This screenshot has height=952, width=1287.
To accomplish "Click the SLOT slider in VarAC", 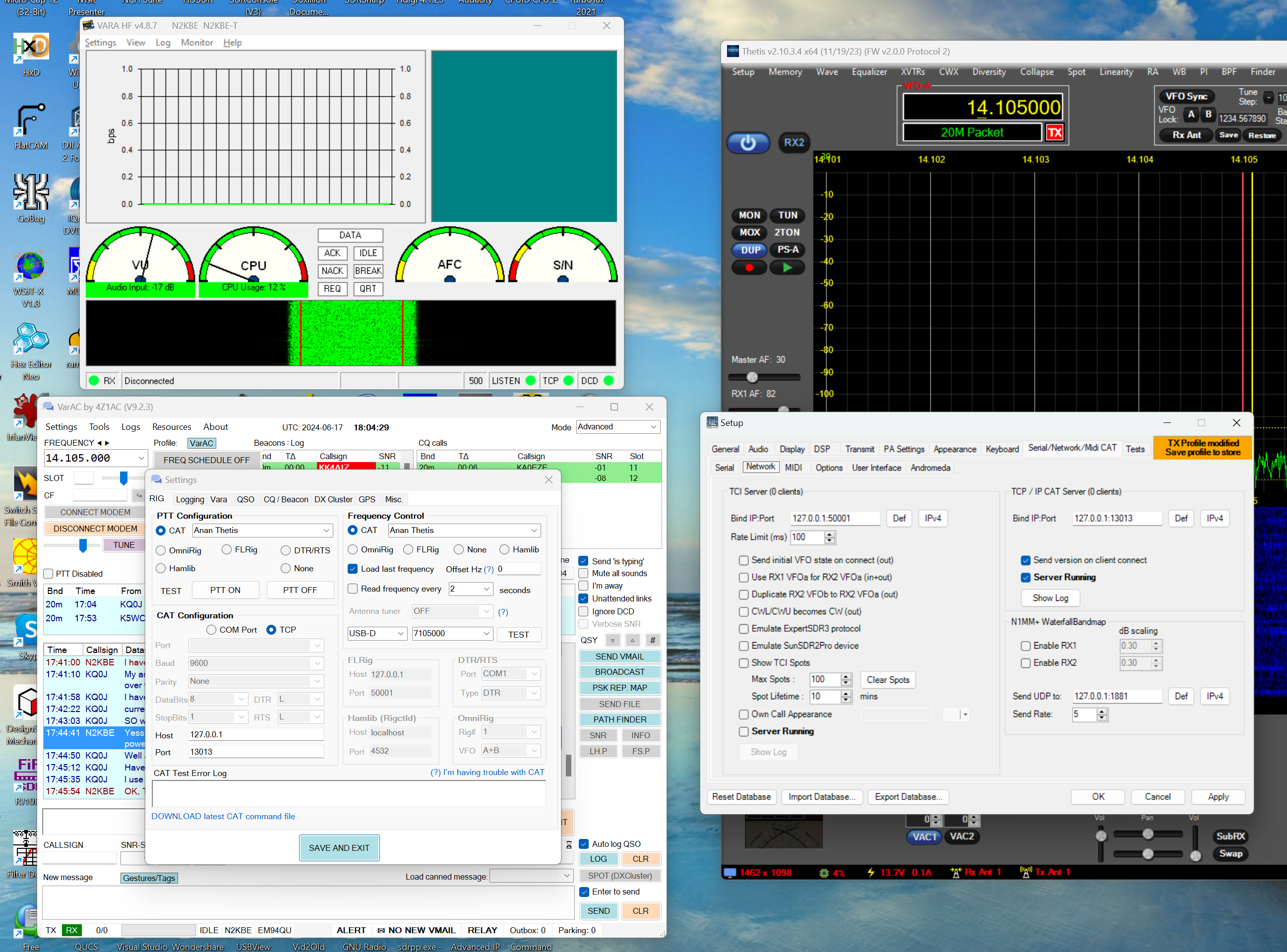I will click(x=123, y=478).
